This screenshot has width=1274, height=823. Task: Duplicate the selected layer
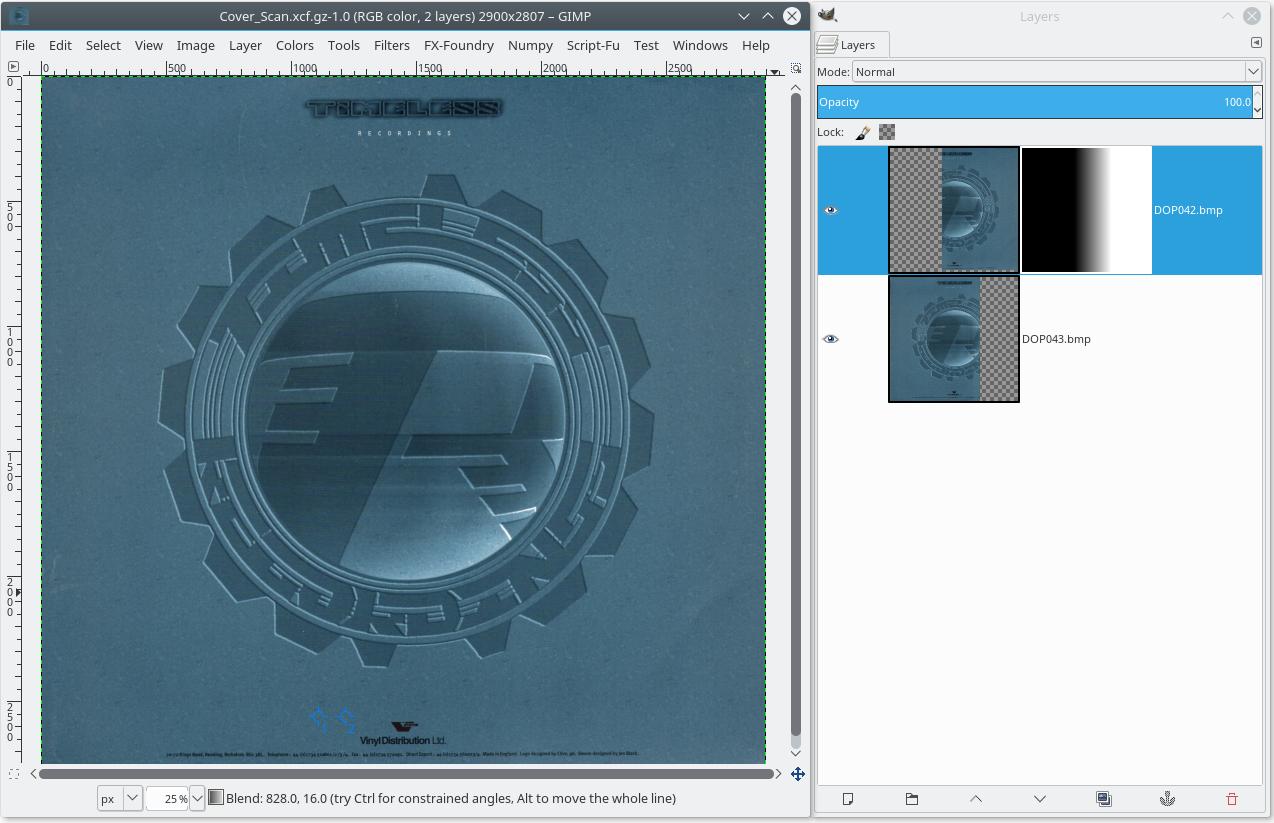[1104, 799]
